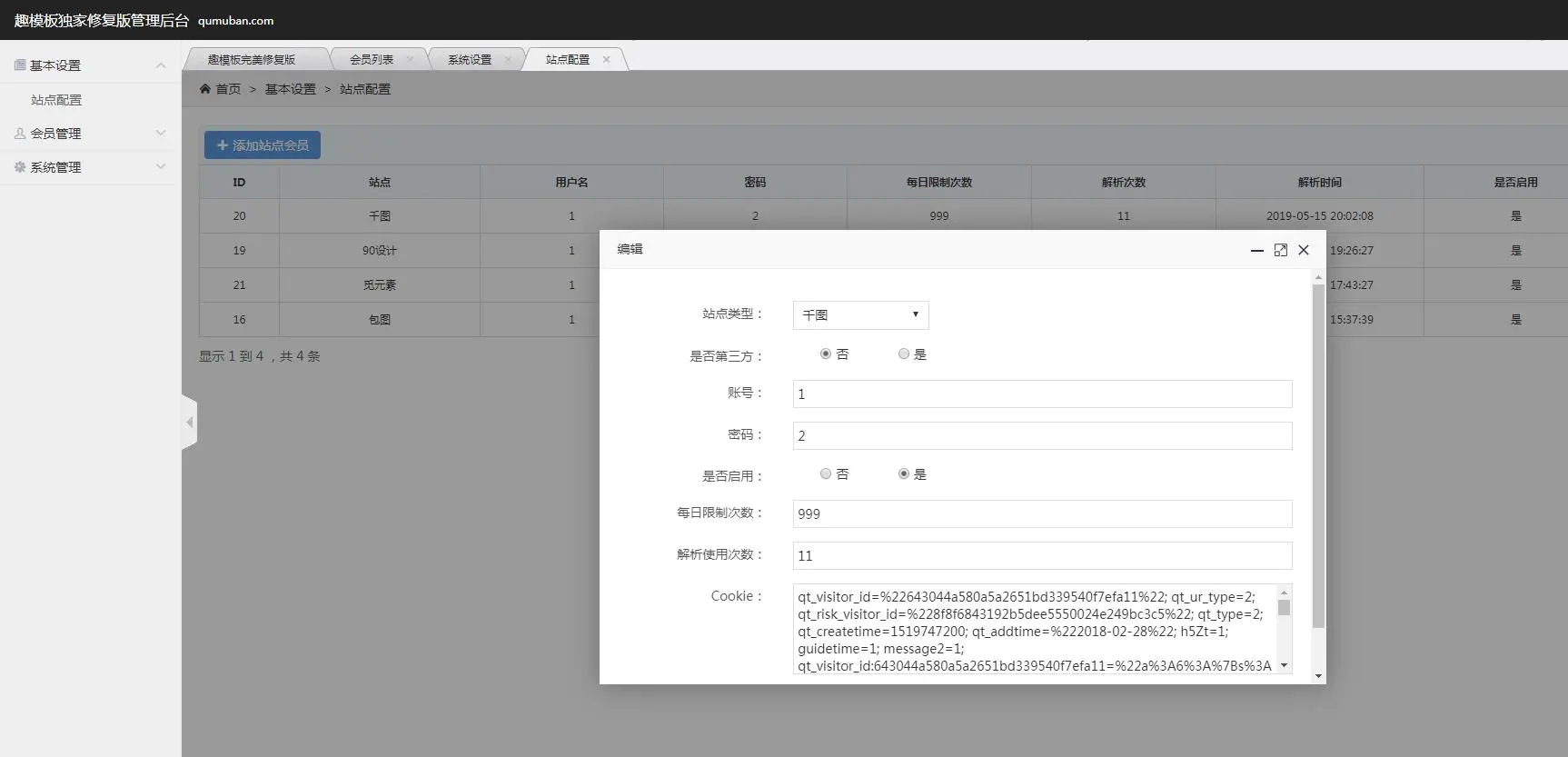The image size is (1568, 757).
Task: Close the 编辑 dialog
Action: coord(1304,250)
